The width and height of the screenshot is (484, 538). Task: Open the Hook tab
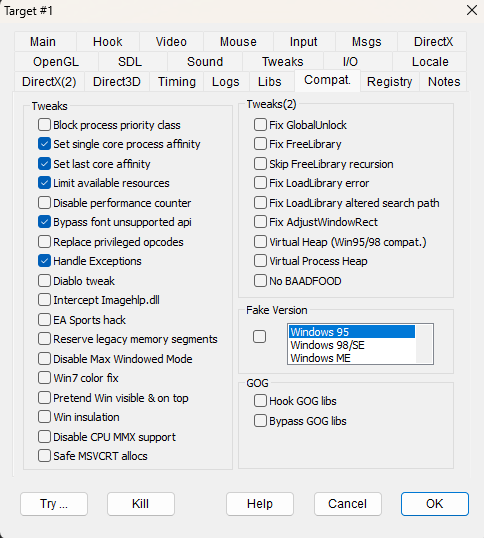point(108,42)
